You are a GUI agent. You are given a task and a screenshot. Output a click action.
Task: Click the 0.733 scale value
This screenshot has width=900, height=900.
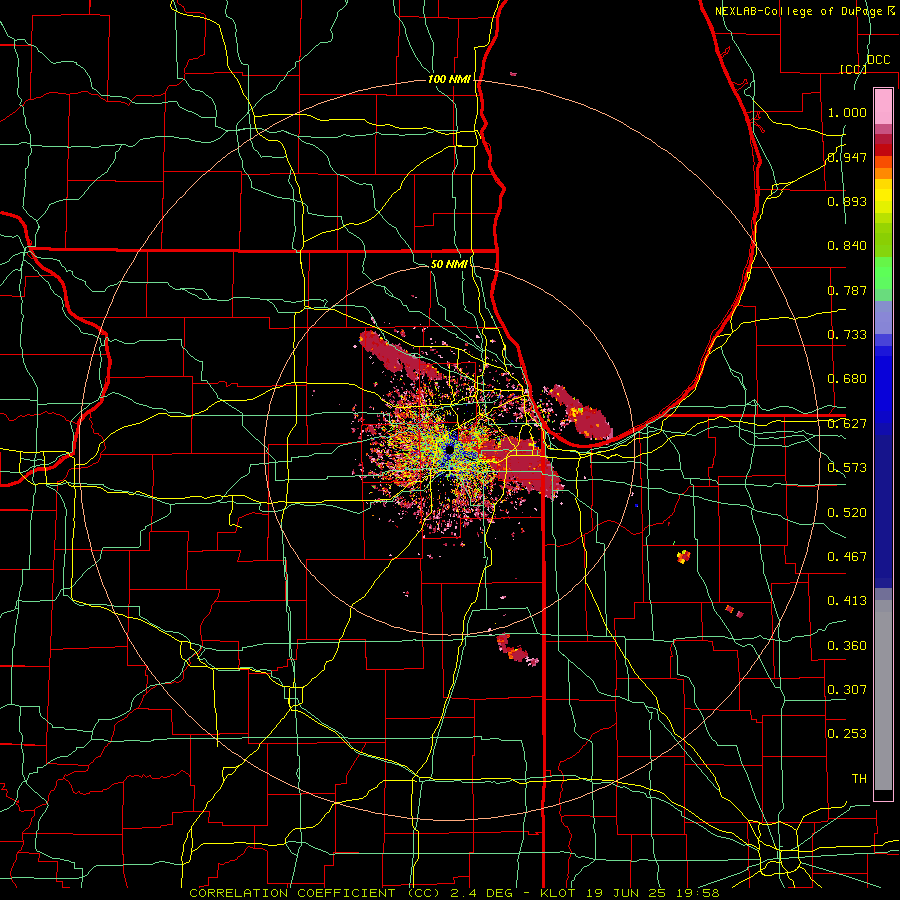click(x=847, y=335)
